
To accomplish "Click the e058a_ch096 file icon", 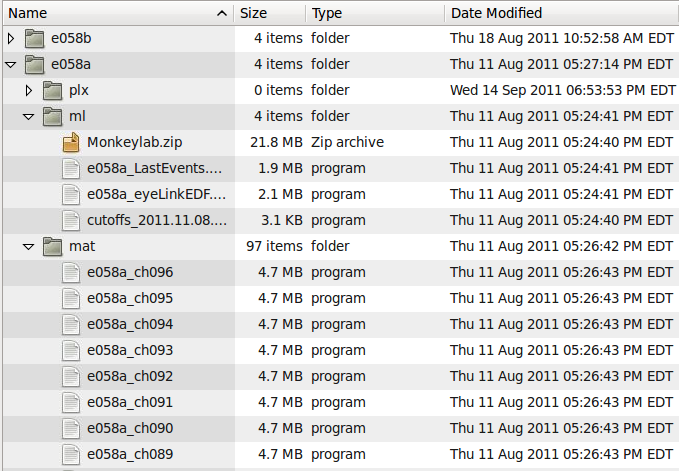I will pyautogui.click(x=71, y=272).
